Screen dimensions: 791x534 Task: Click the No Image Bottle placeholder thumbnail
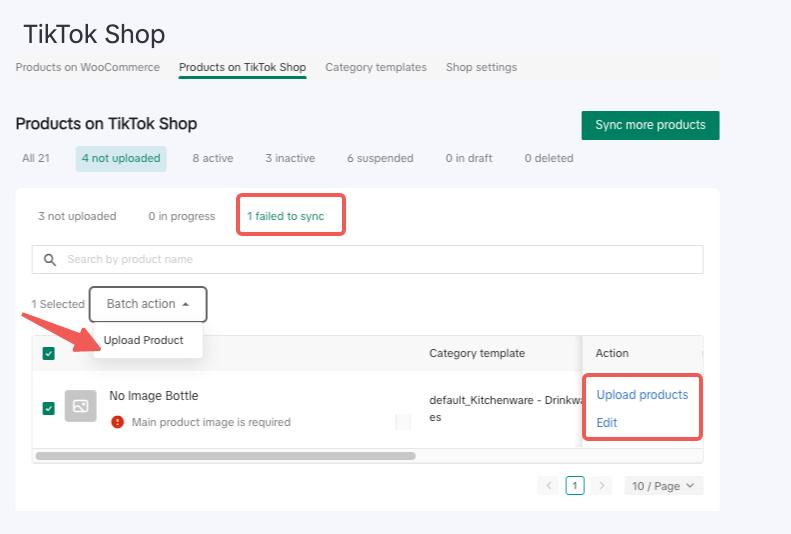pyautogui.click(x=81, y=406)
